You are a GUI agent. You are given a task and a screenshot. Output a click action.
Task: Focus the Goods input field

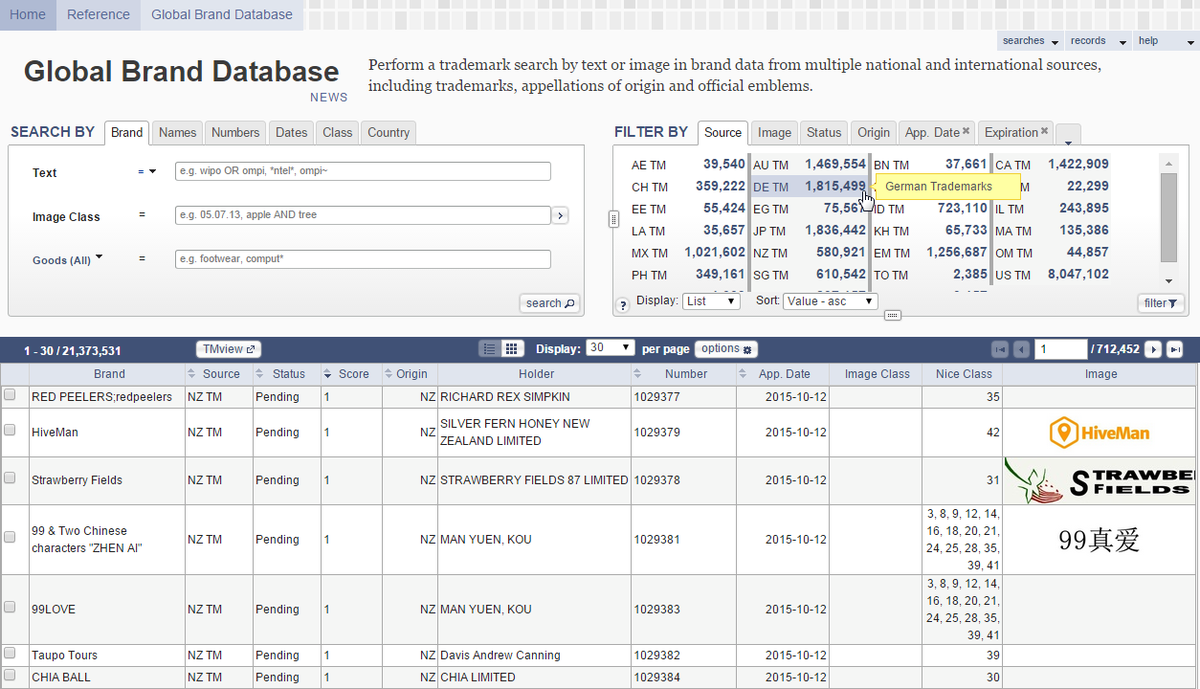[363, 259]
